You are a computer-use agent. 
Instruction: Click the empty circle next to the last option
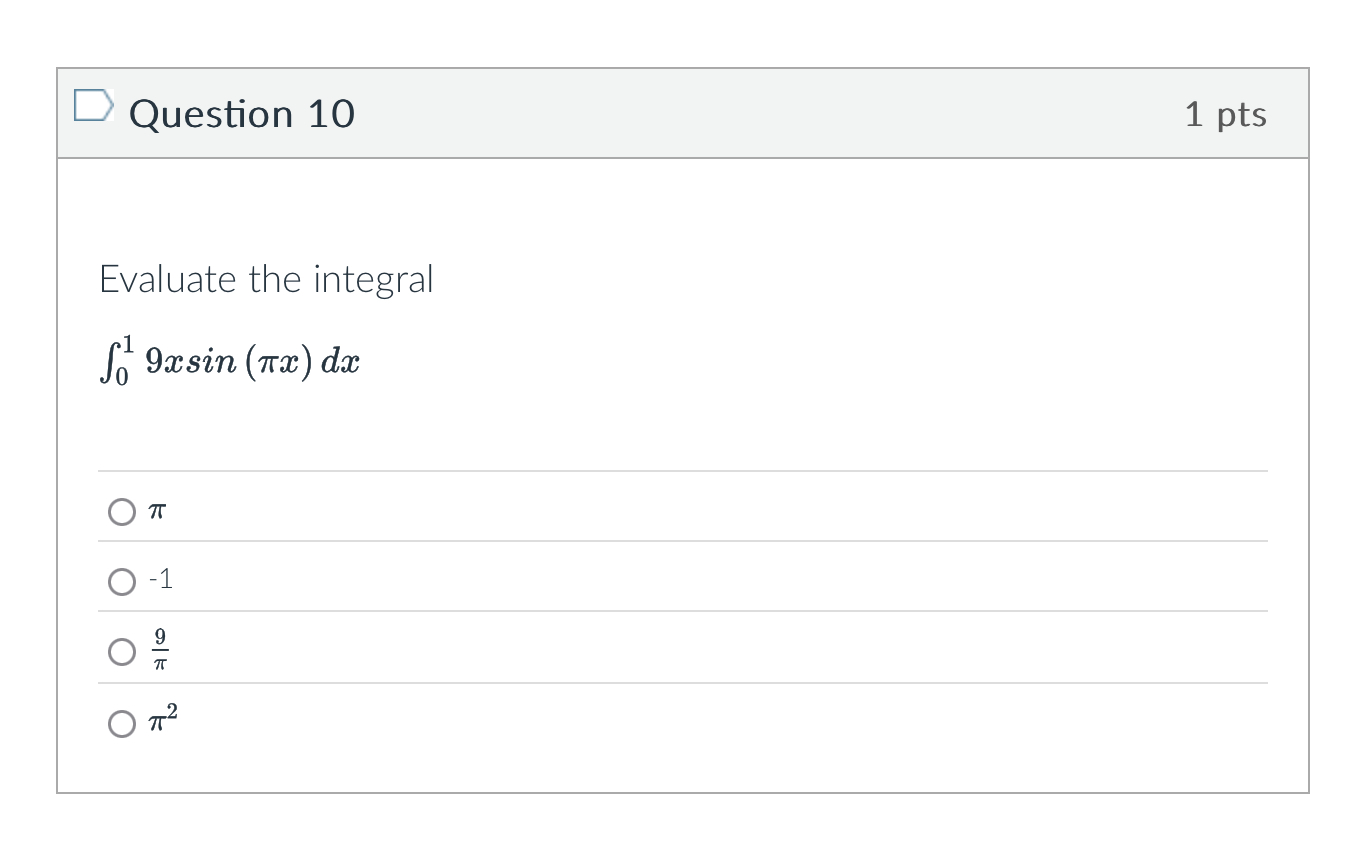[x=121, y=723]
